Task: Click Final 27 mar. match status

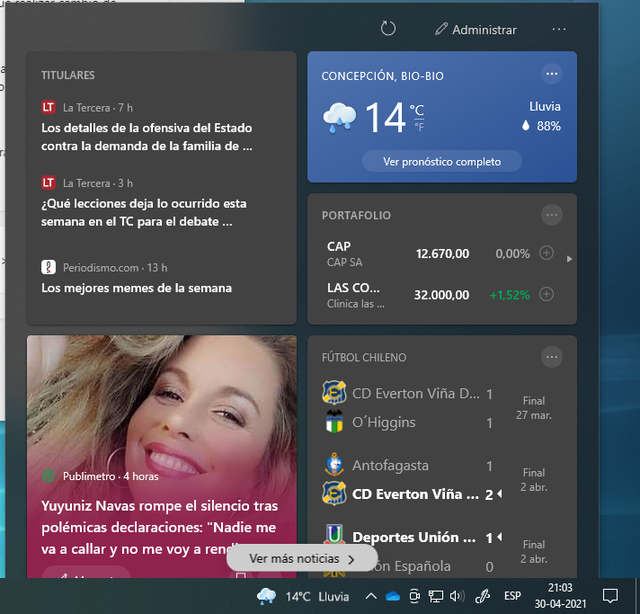Action: [x=533, y=408]
